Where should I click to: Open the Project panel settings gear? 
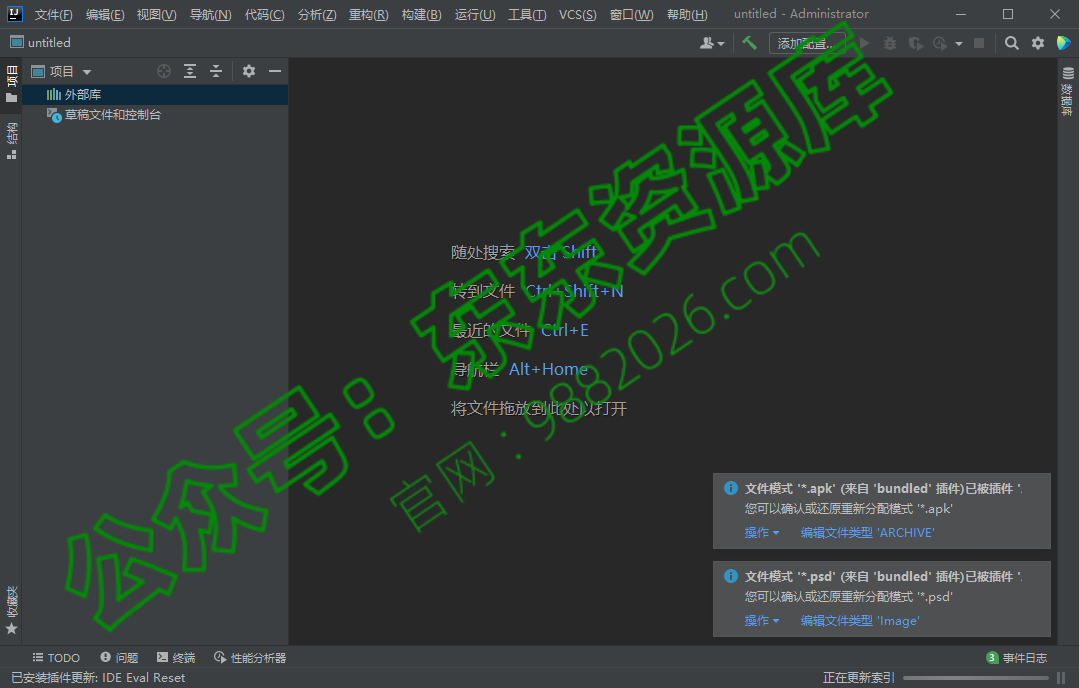pos(249,71)
